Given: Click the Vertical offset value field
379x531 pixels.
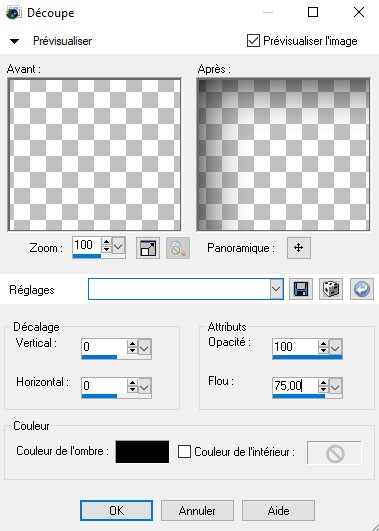Looking at the screenshot, I should tap(104, 347).
